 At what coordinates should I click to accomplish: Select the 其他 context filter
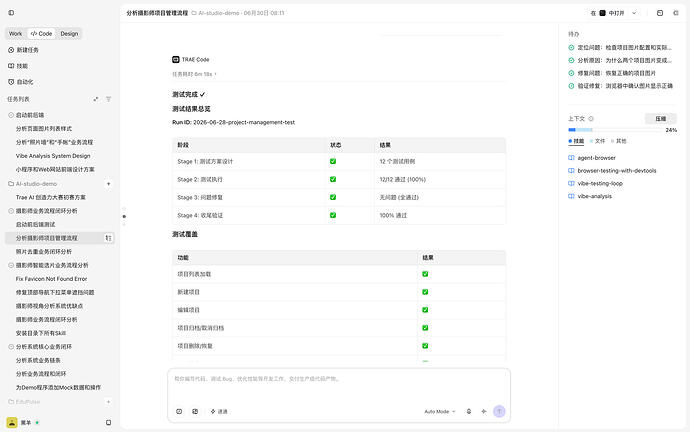coord(618,141)
